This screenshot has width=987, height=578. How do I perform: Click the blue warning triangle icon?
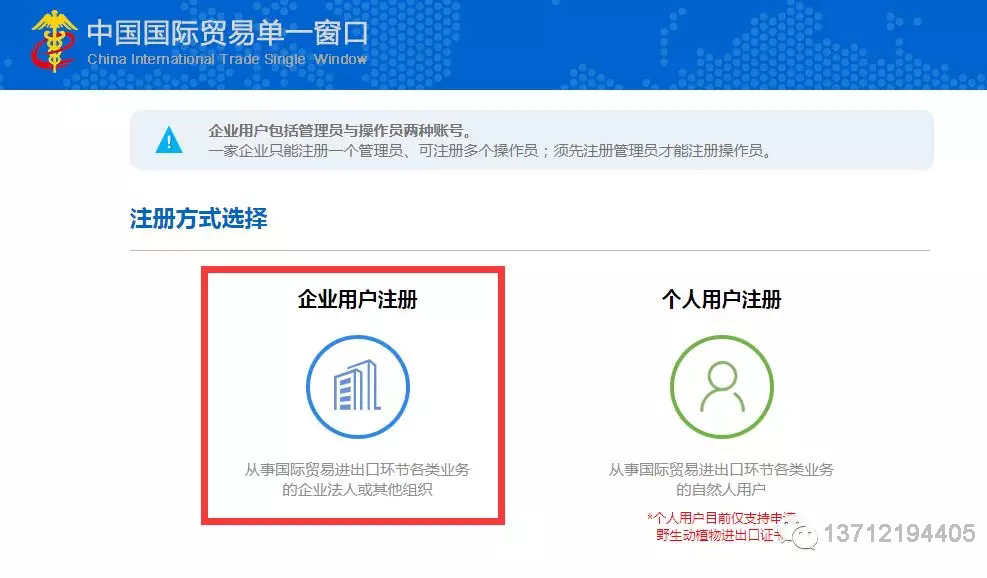[x=169, y=140]
